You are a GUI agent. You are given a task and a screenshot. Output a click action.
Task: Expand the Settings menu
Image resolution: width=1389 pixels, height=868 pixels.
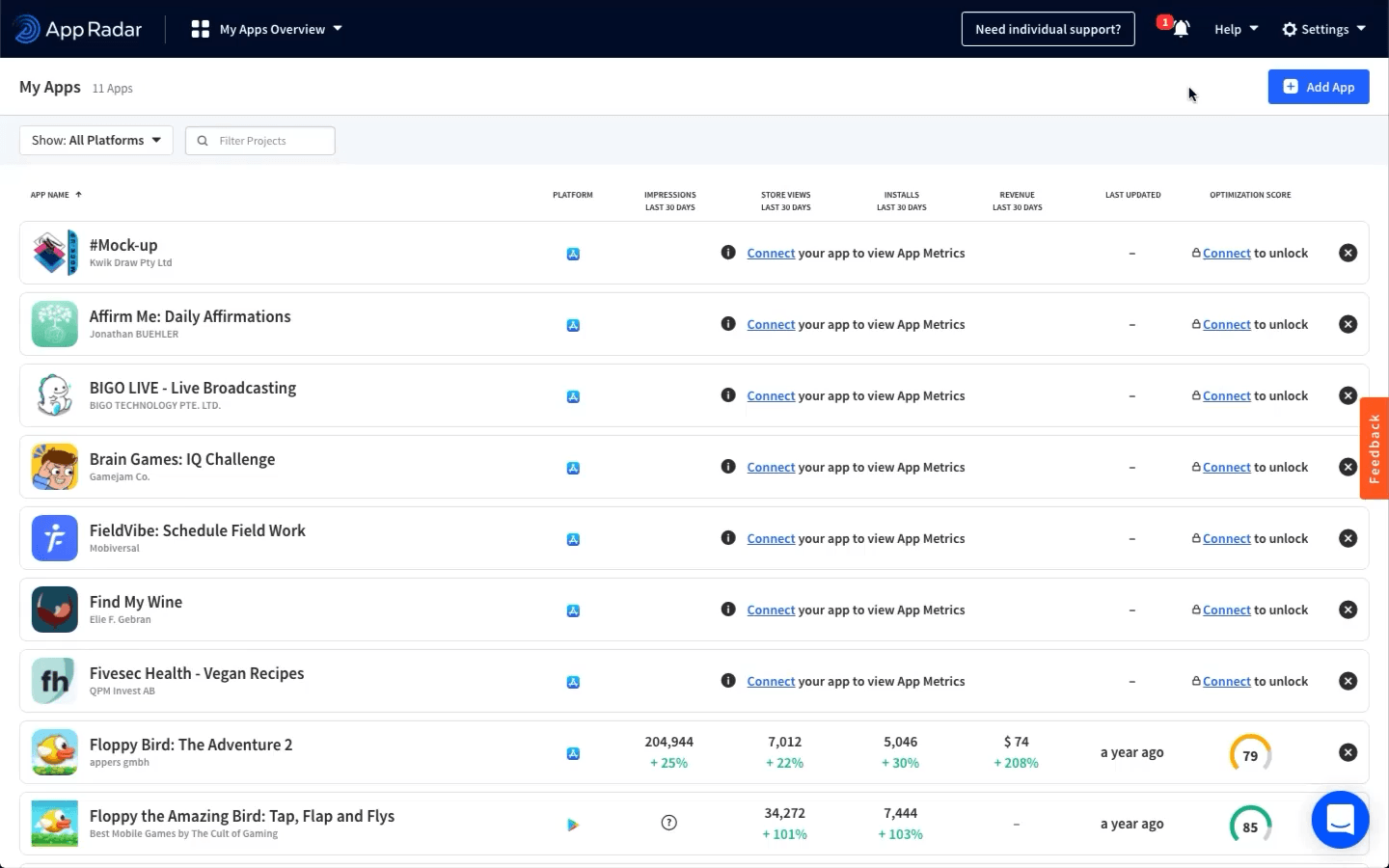click(1323, 29)
